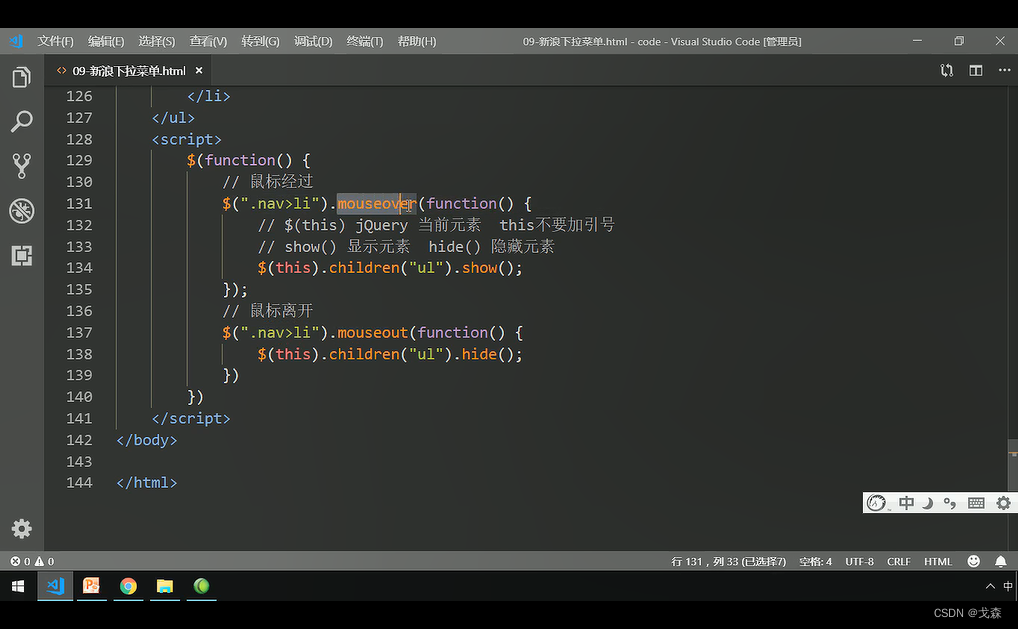Image resolution: width=1018 pixels, height=629 pixels.
Task: Split the editor with the split icon
Action: coord(975,70)
